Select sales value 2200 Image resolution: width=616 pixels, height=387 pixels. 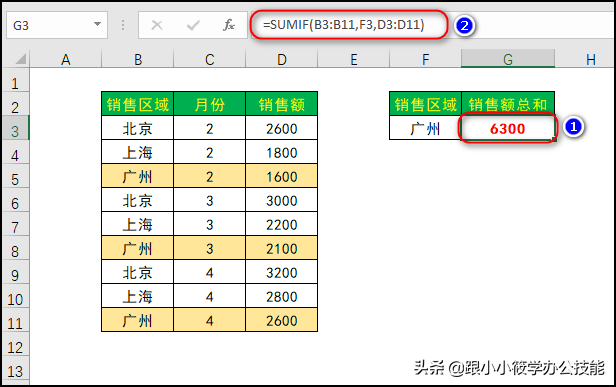pyautogui.click(x=281, y=224)
